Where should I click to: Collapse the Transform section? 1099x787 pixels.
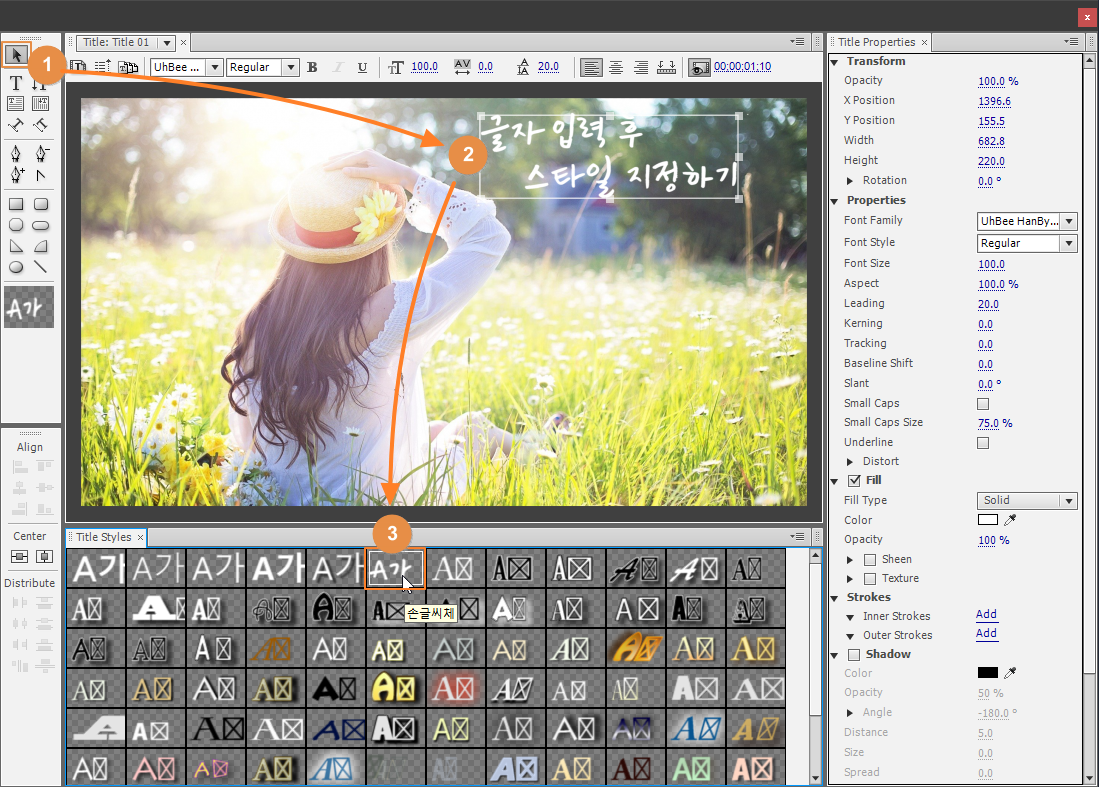click(835, 62)
